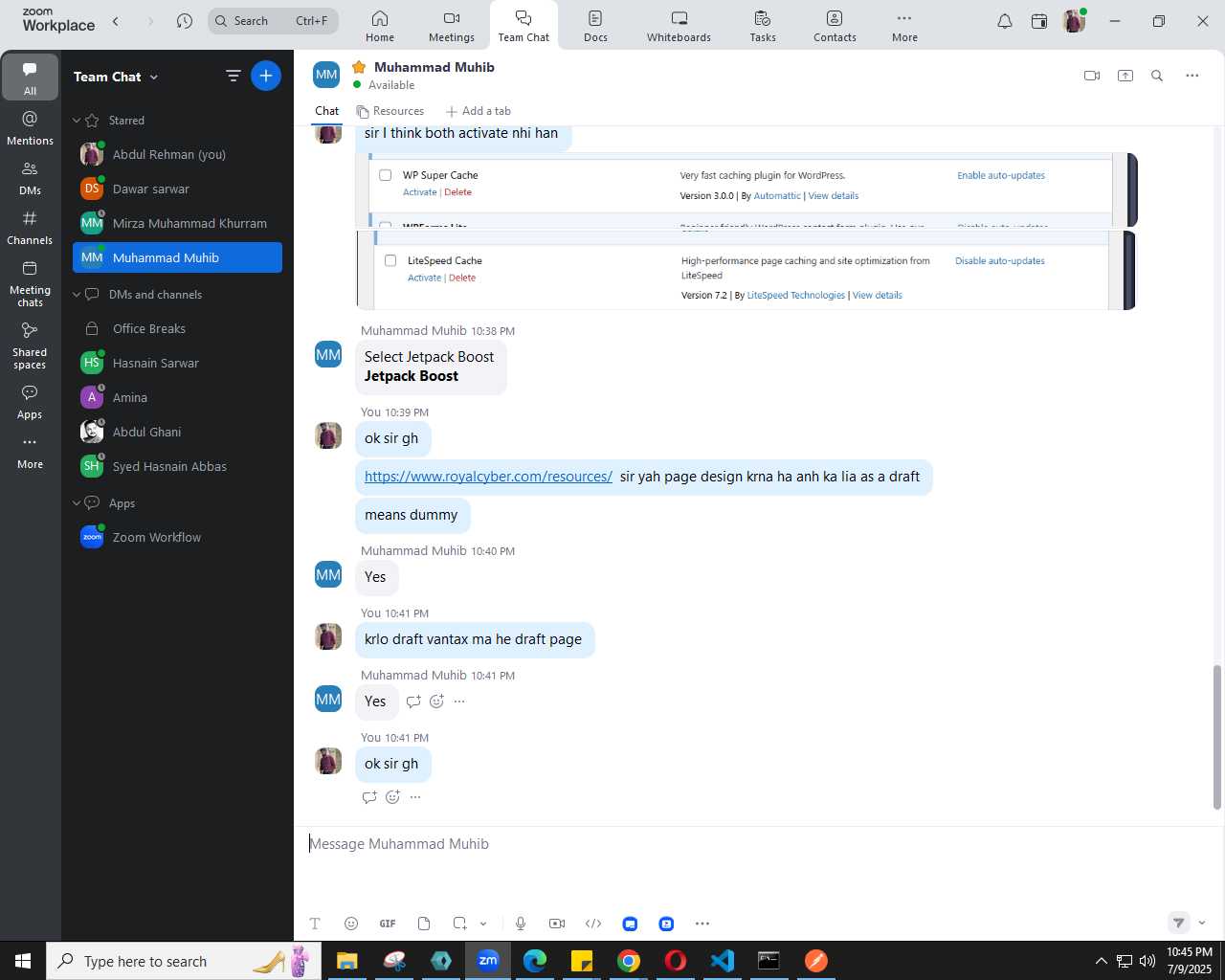Open Google Chrome from taskbar
The width and height of the screenshot is (1225, 980).
point(629,961)
